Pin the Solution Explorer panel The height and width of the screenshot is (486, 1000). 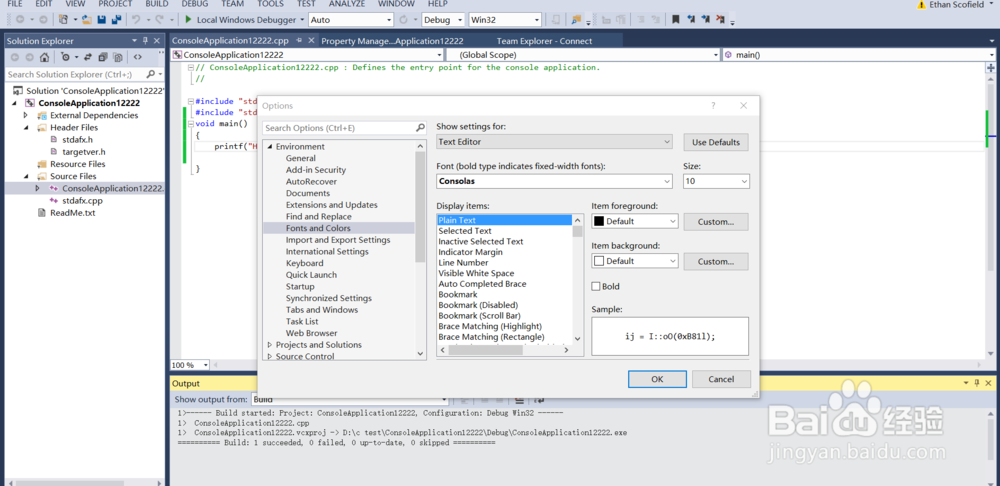pyautogui.click(x=146, y=41)
